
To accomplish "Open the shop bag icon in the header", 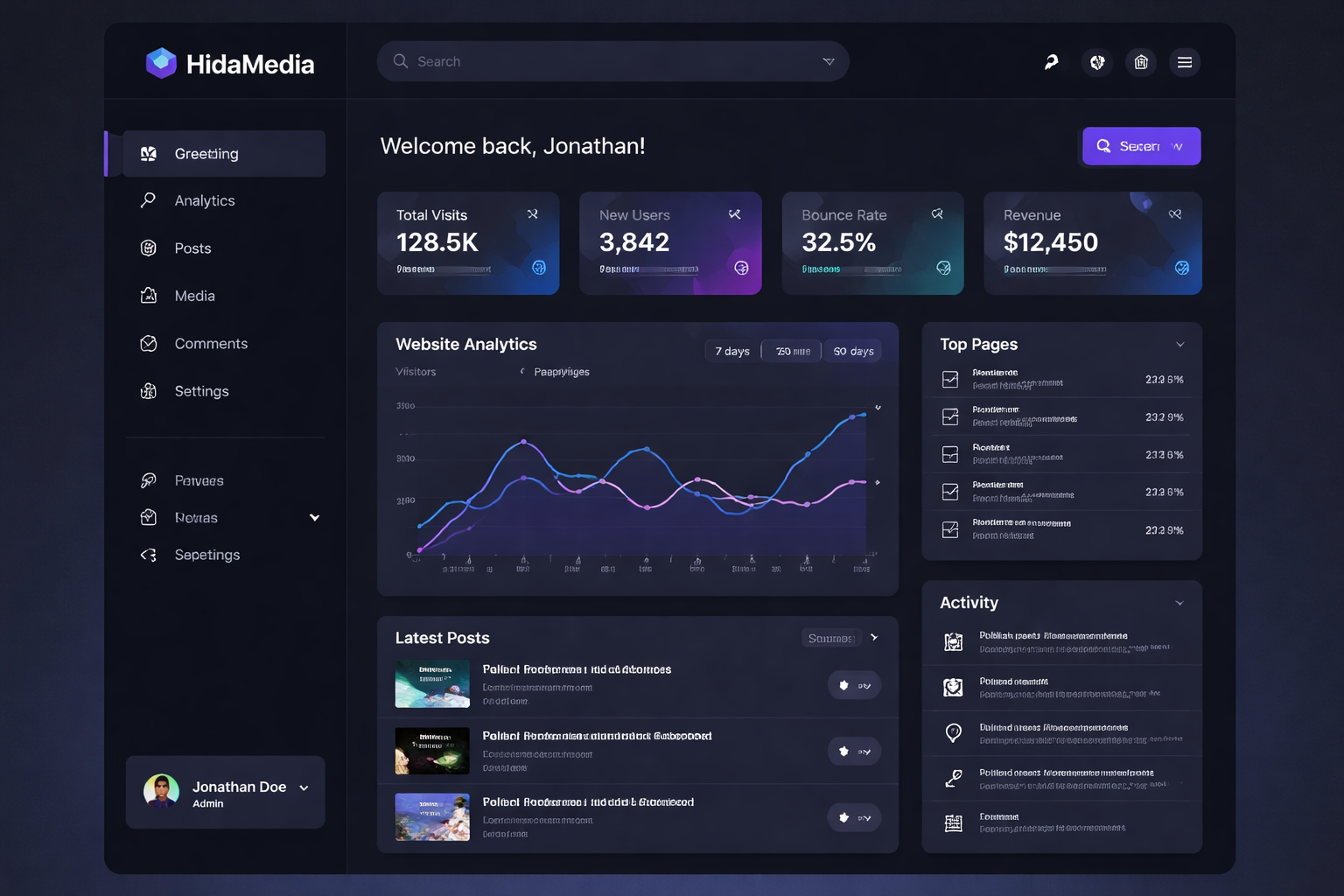I will coord(1140,62).
